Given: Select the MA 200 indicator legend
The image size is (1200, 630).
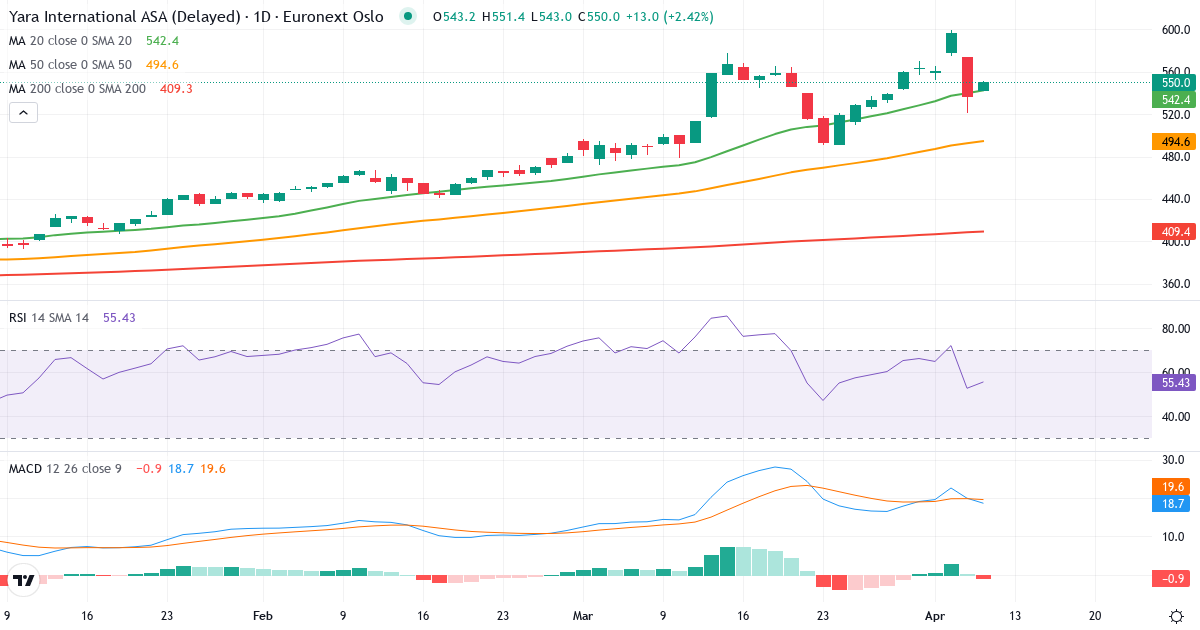Looking at the screenshot, I should tap(77, 89).
